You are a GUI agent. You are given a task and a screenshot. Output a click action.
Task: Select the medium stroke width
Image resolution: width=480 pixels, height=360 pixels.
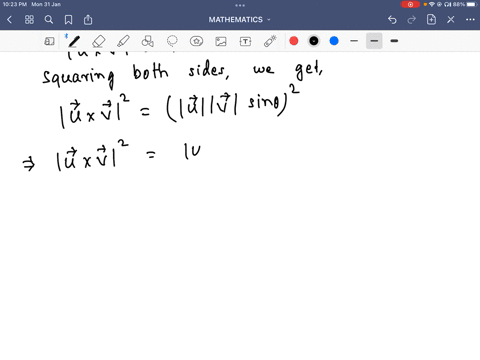(x=374, y=41)
